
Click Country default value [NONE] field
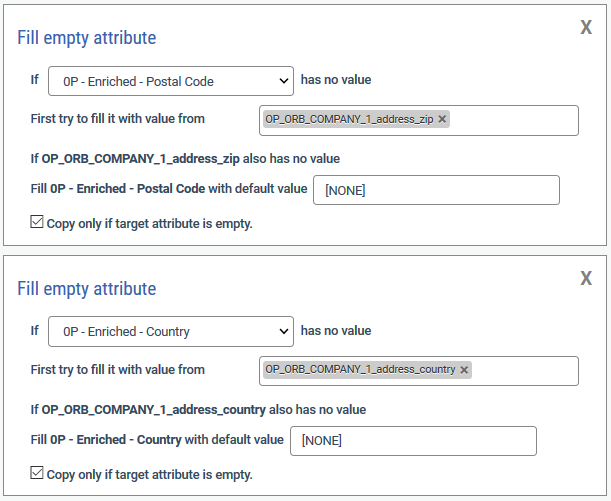pos(413,441)
